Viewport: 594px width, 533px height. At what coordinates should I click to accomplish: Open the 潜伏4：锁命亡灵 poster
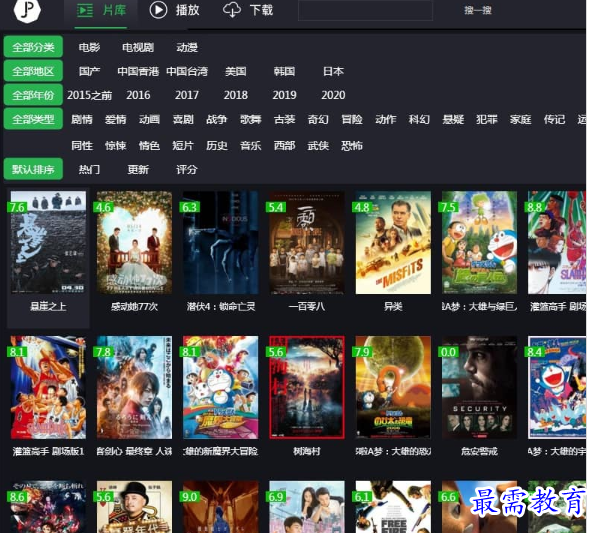click(220, 242)
